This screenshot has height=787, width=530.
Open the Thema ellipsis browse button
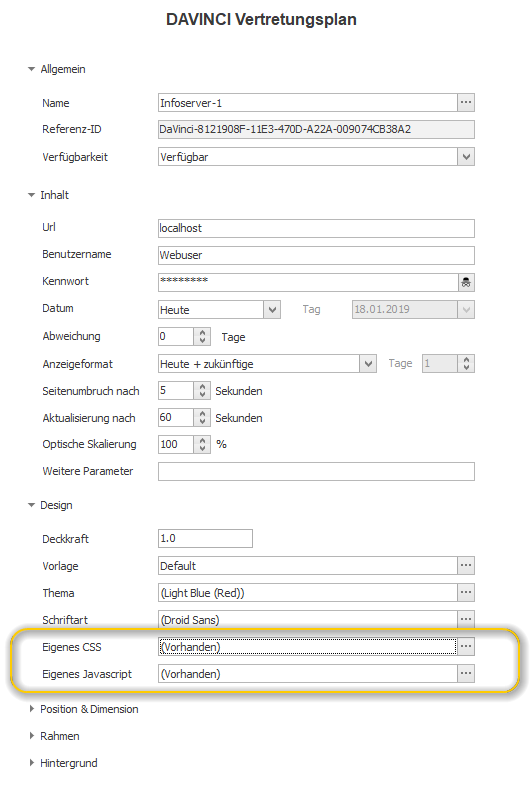tap(466, 592)
